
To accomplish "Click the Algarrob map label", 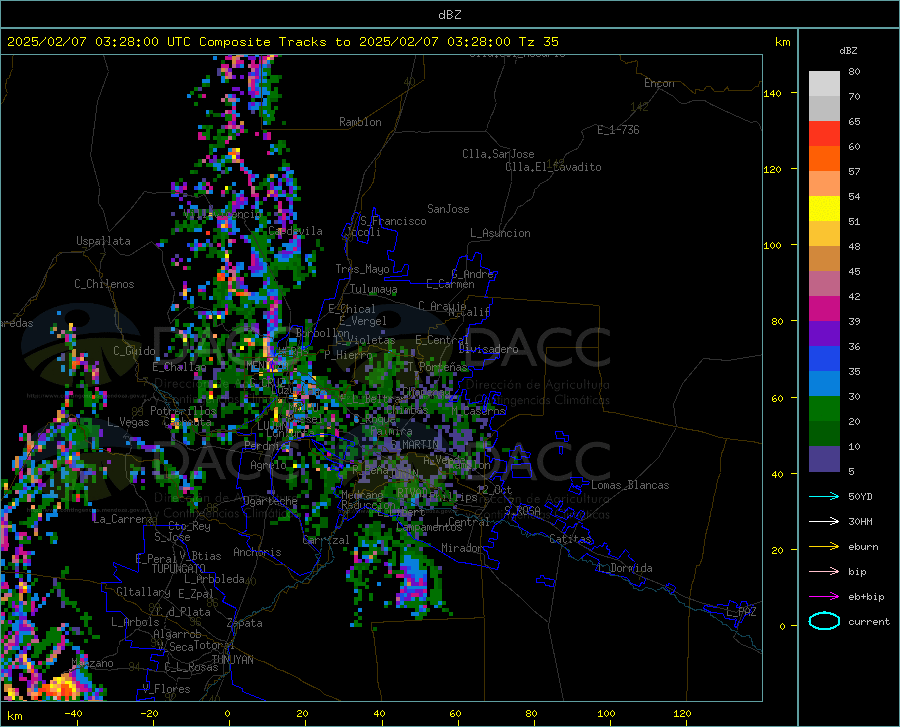I will tap(177, 634).
